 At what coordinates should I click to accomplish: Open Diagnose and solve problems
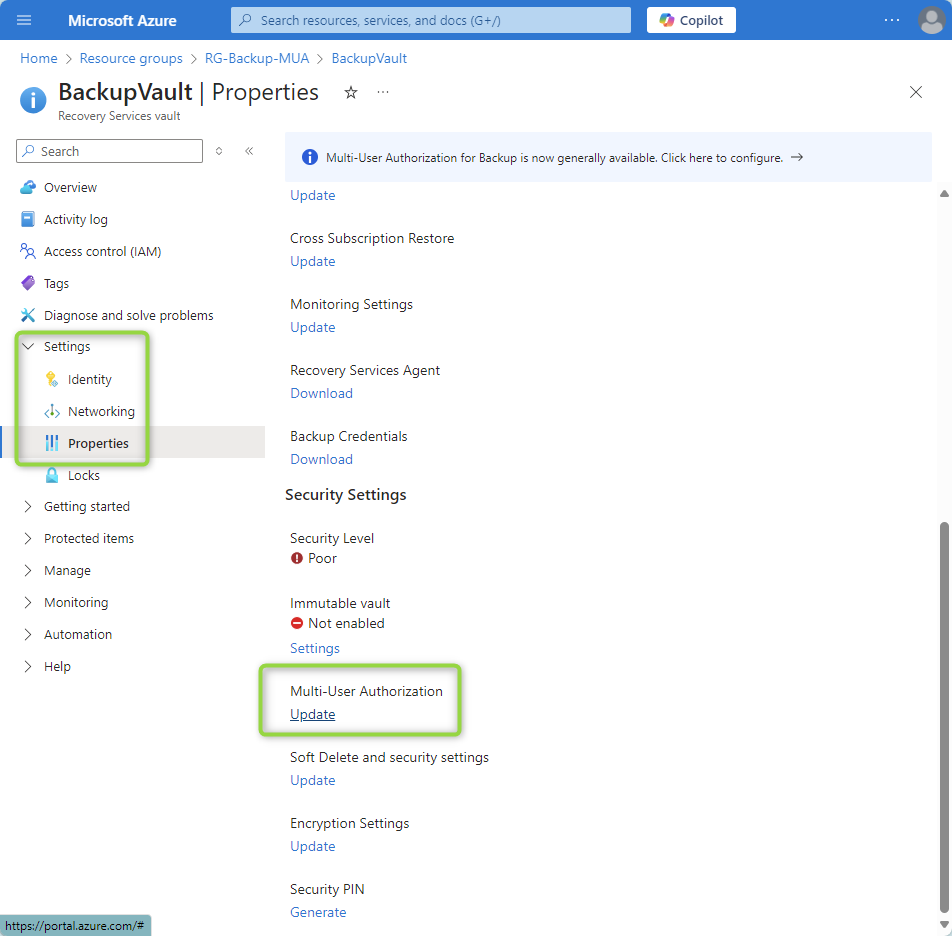128,315
